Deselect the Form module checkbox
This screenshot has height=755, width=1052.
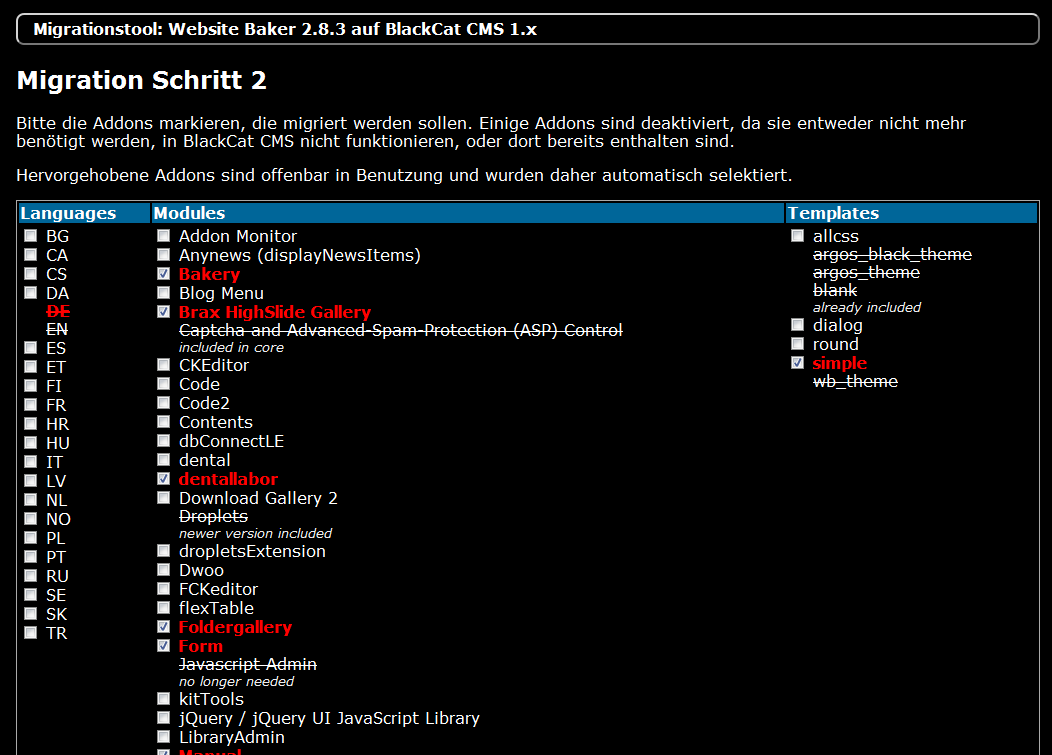(x=164, y=646)
